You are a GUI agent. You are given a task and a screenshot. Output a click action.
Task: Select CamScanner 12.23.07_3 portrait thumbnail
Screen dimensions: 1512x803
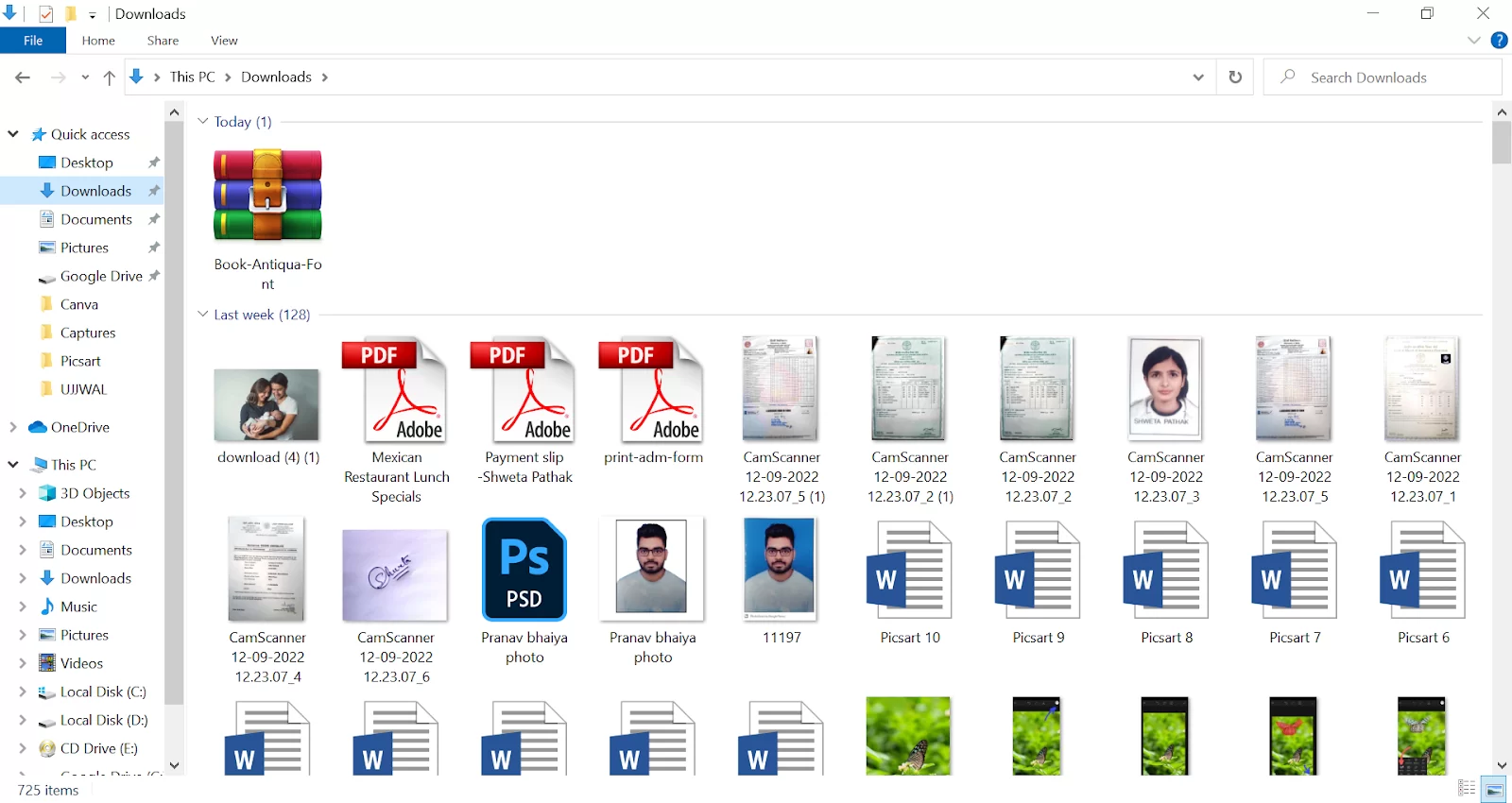click(1165, 389)
